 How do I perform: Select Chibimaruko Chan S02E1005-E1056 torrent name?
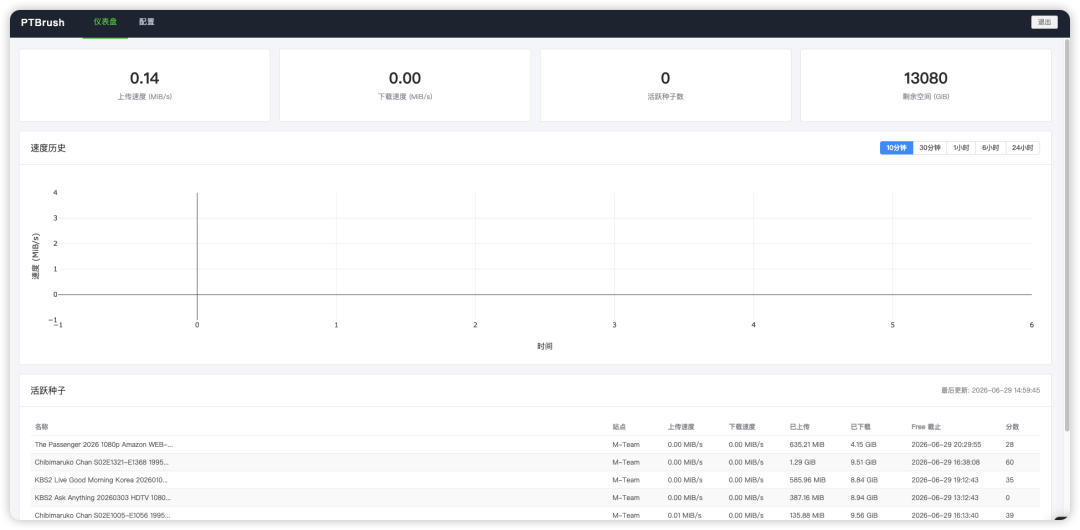tap(103, 516)
